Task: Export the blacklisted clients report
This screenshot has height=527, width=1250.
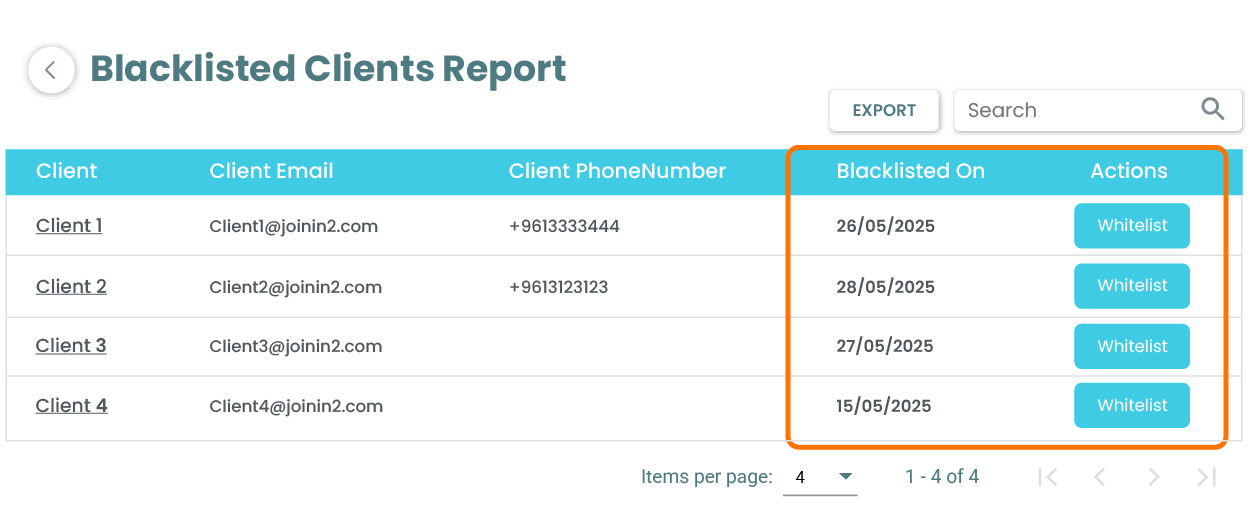Action: point(884,110)
